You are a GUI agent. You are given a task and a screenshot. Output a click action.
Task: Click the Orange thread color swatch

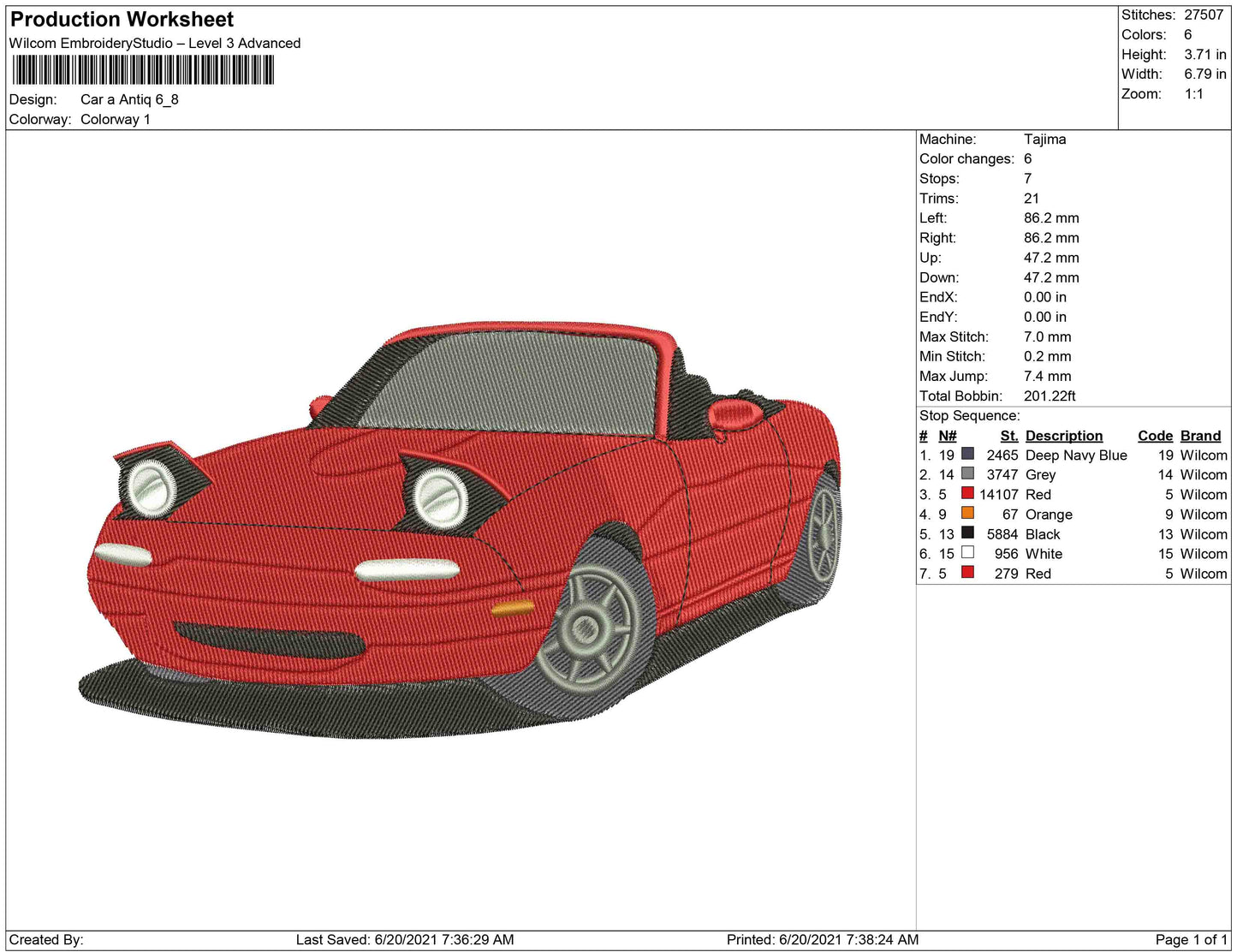click(x=967, y=513)
